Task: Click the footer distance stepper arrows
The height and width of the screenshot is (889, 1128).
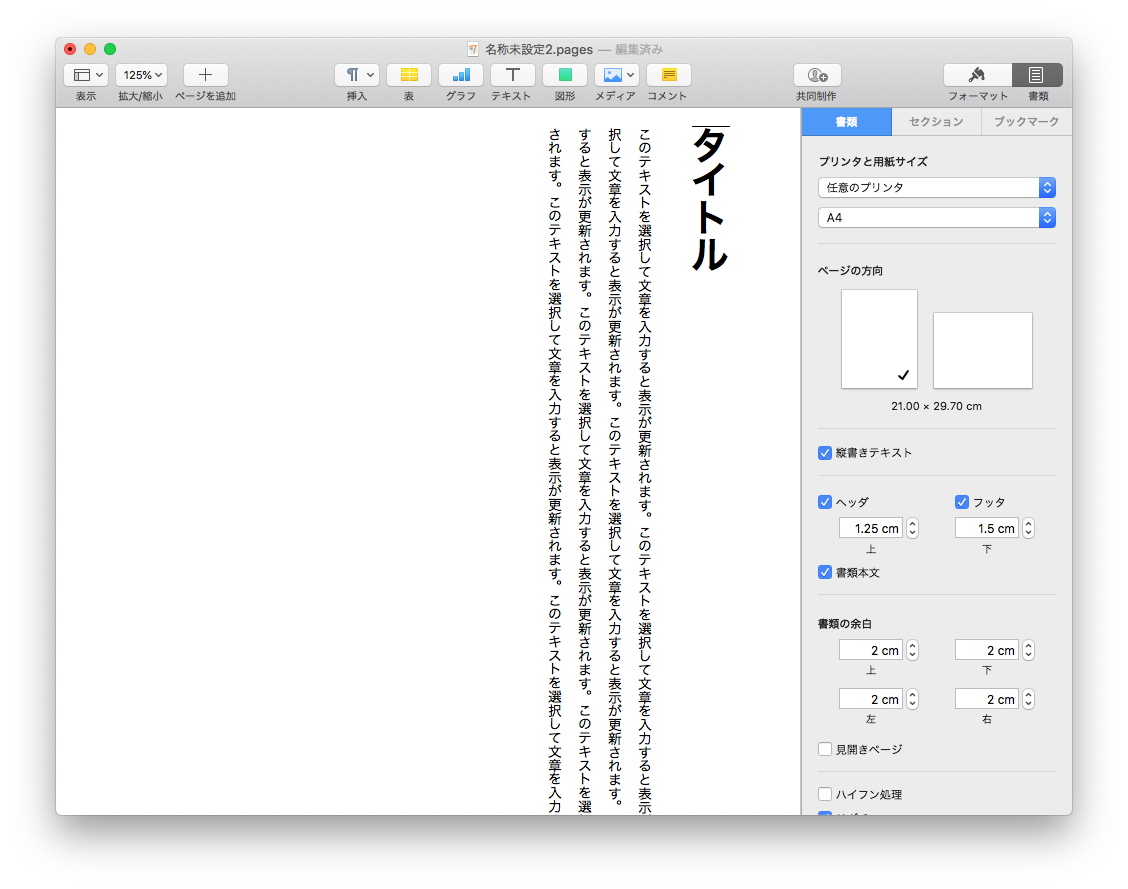Action: click(x=1028, y=528)
